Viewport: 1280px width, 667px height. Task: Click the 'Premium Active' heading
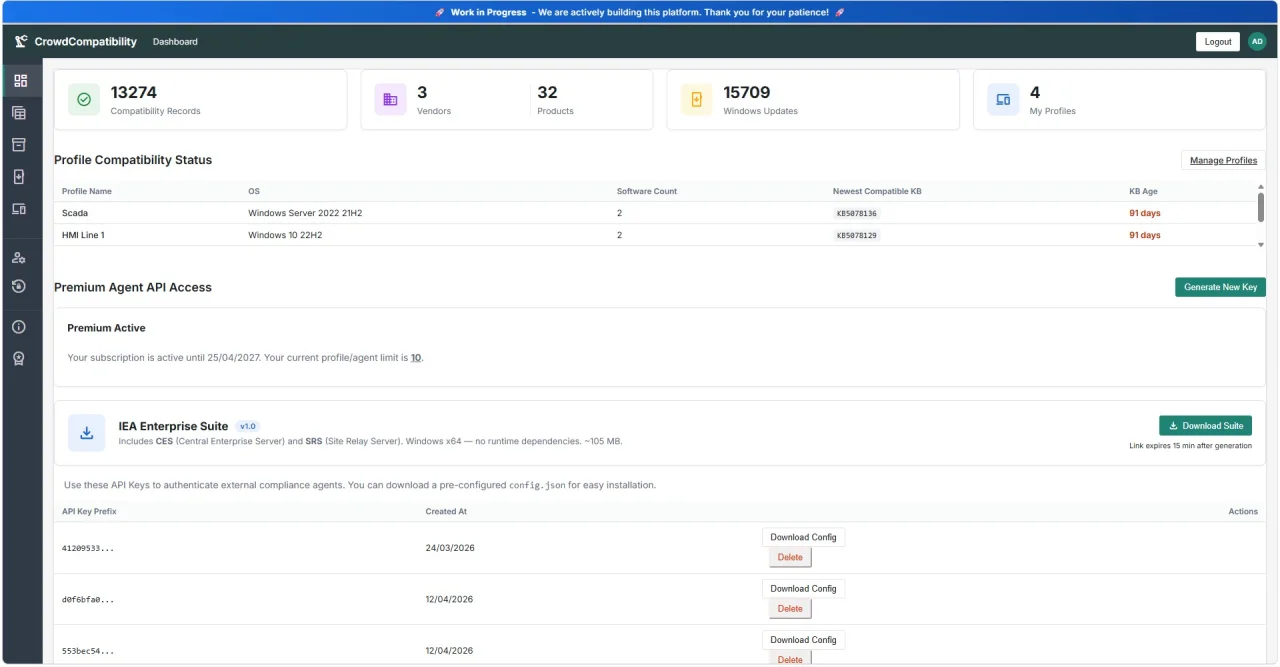point(106,328)
